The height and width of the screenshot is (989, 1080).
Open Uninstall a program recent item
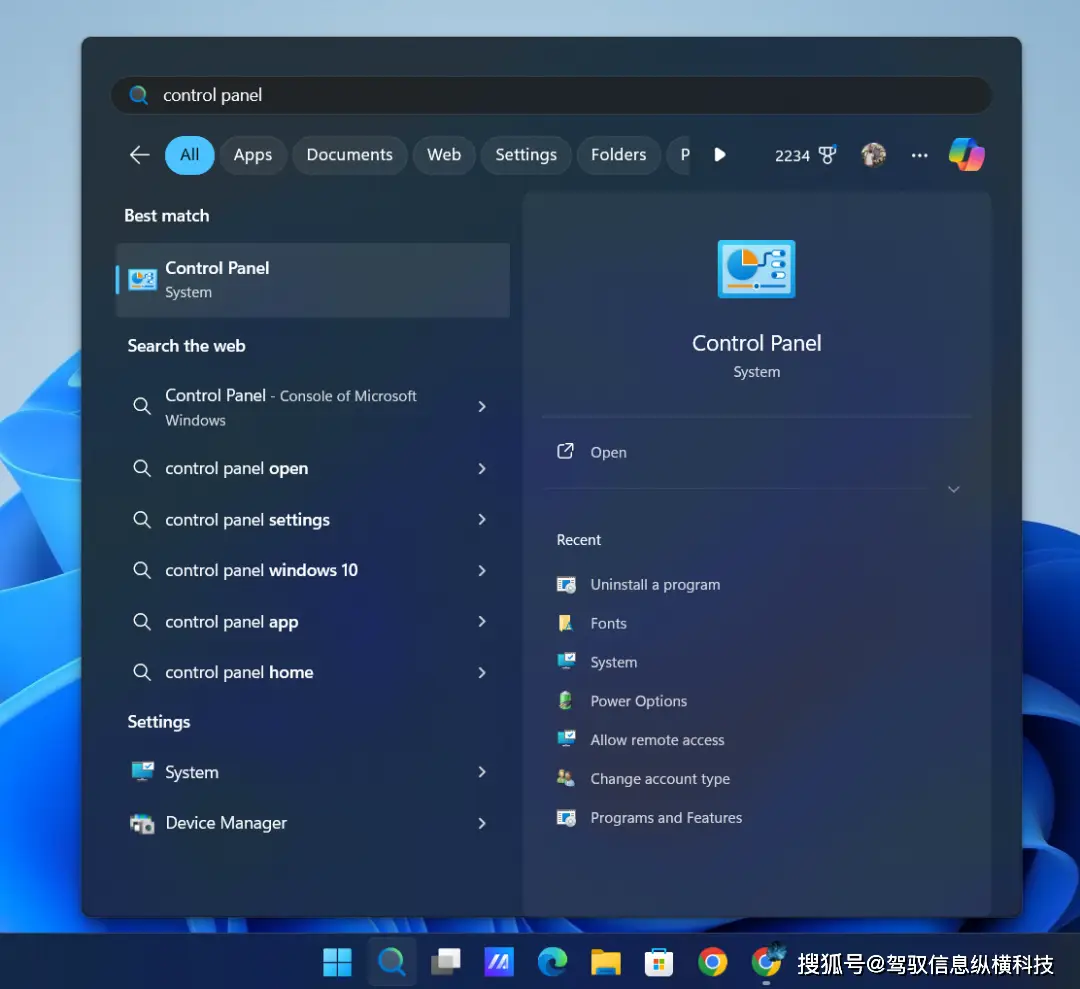pos(655,585)
